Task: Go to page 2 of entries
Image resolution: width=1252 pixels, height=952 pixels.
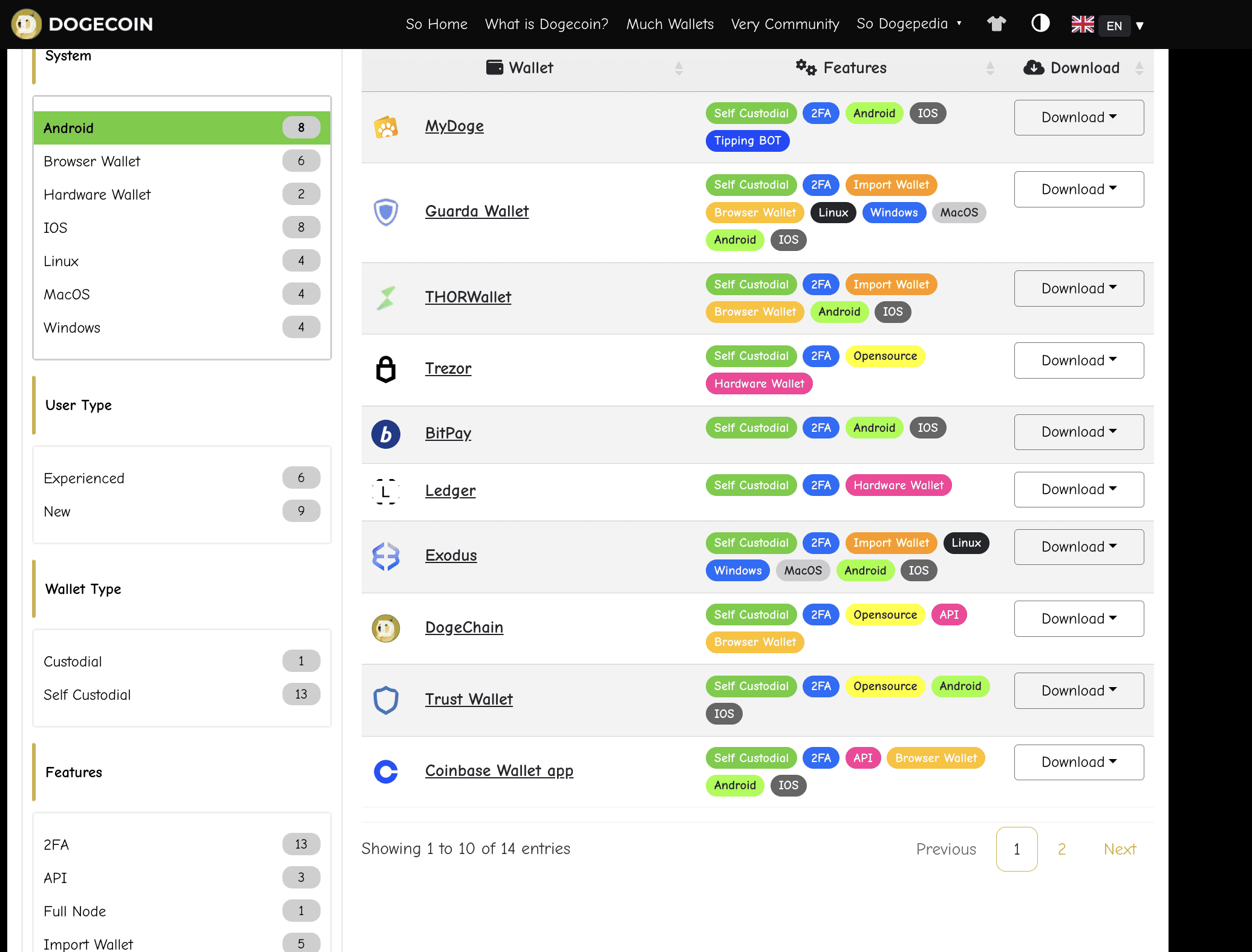Action: (x=1061, y=849)
